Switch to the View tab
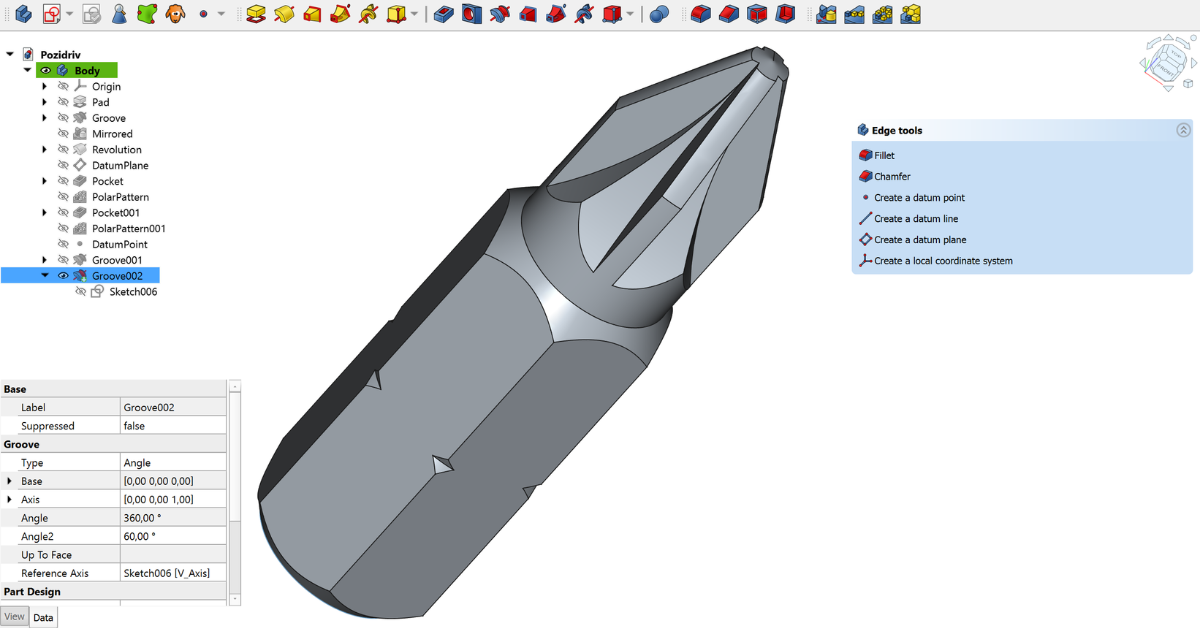1200x628 pixels. point(15,617)
